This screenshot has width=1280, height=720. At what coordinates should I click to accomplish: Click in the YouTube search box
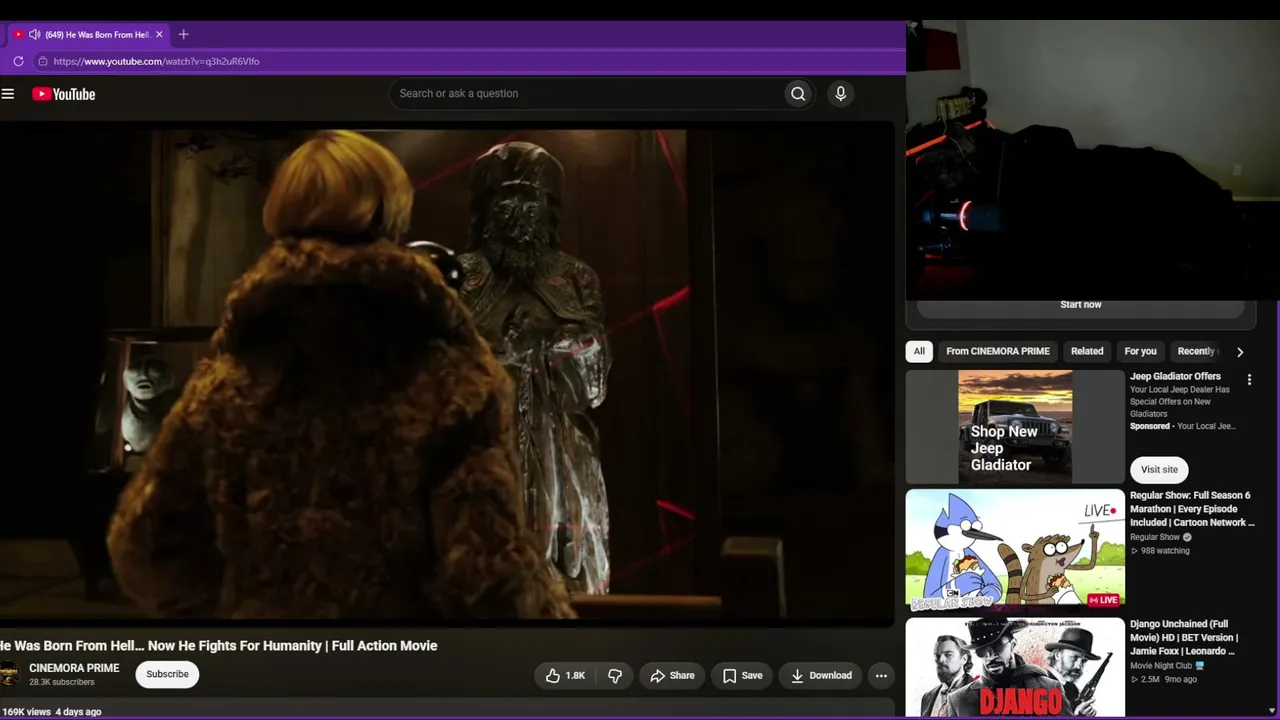[x=587, y=94]
